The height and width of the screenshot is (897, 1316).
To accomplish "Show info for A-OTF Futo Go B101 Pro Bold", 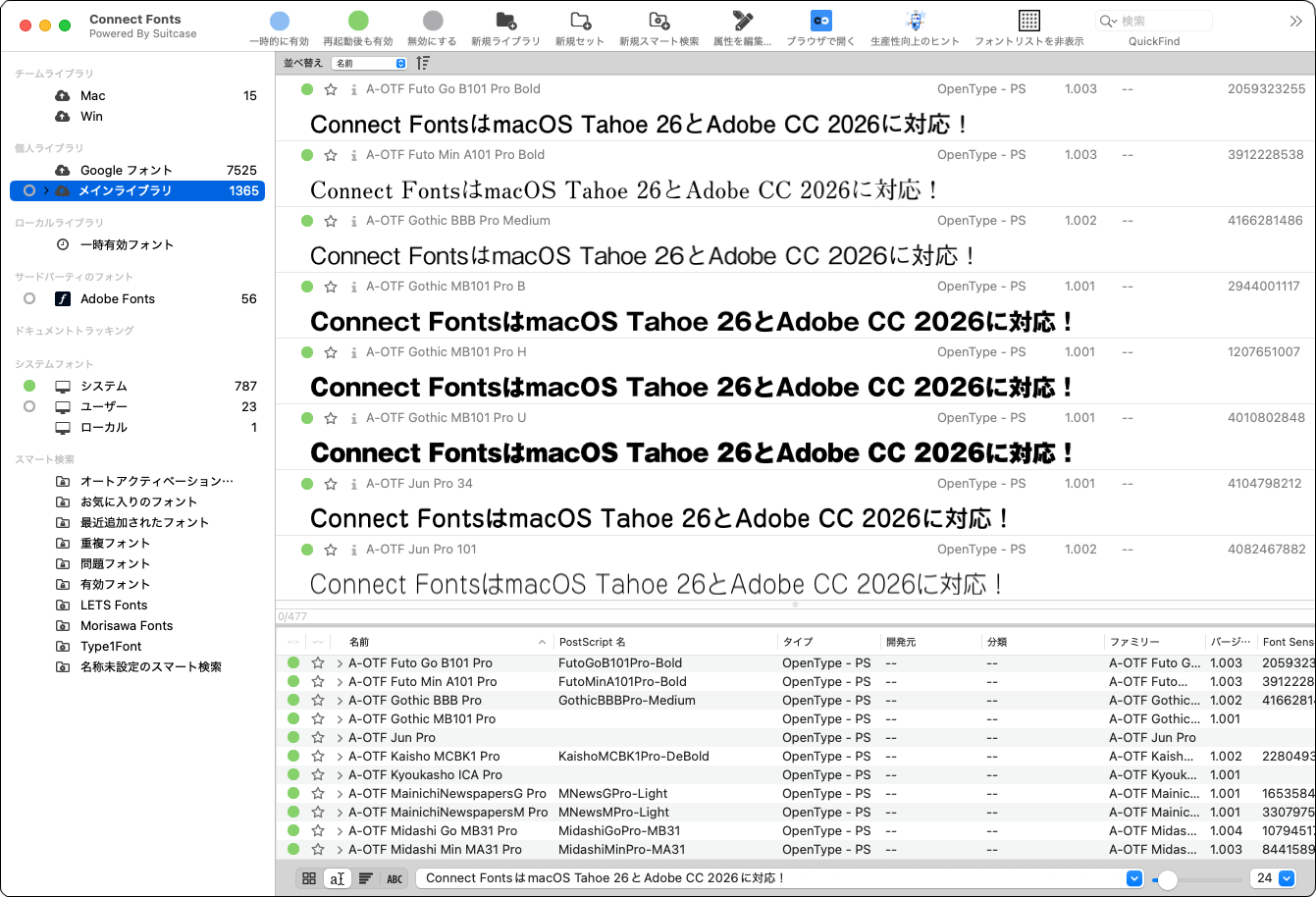I will pyautogui.click(x=353, y=89).
